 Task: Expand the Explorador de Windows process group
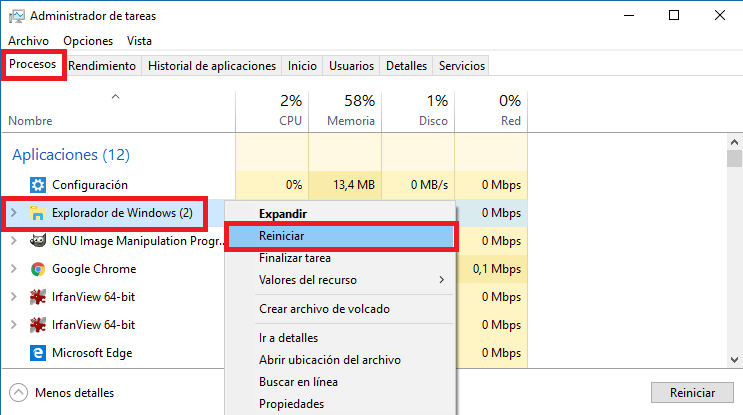click(x=14, y=213)
